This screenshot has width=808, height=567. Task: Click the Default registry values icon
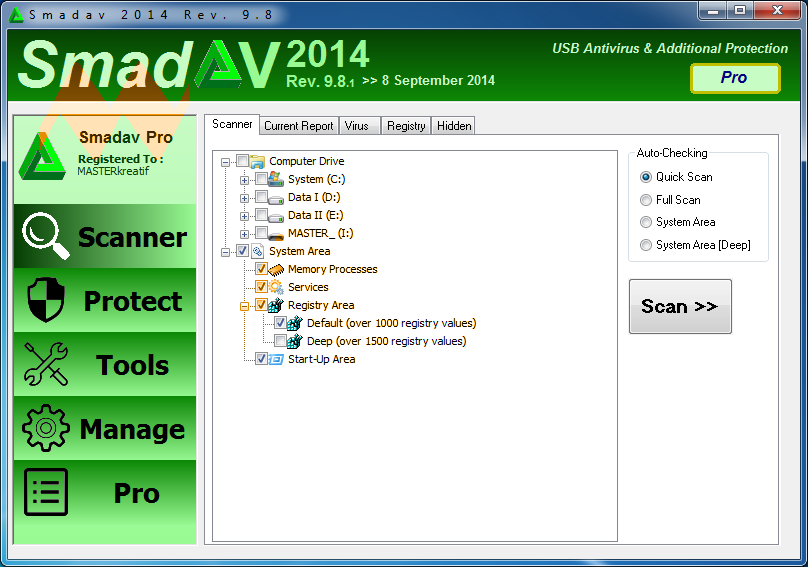click(295, 323)
